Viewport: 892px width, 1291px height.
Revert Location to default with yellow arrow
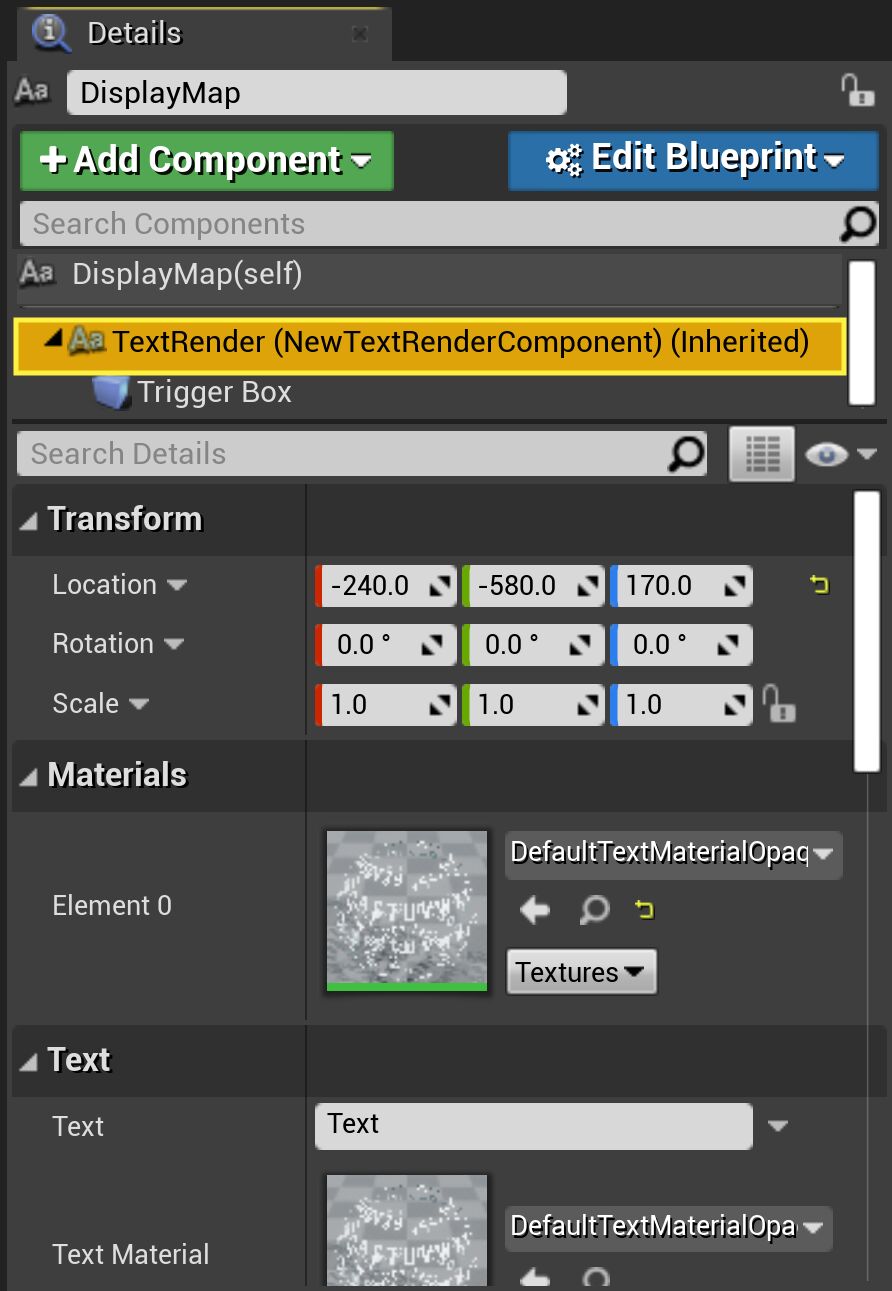coord(820,585)
